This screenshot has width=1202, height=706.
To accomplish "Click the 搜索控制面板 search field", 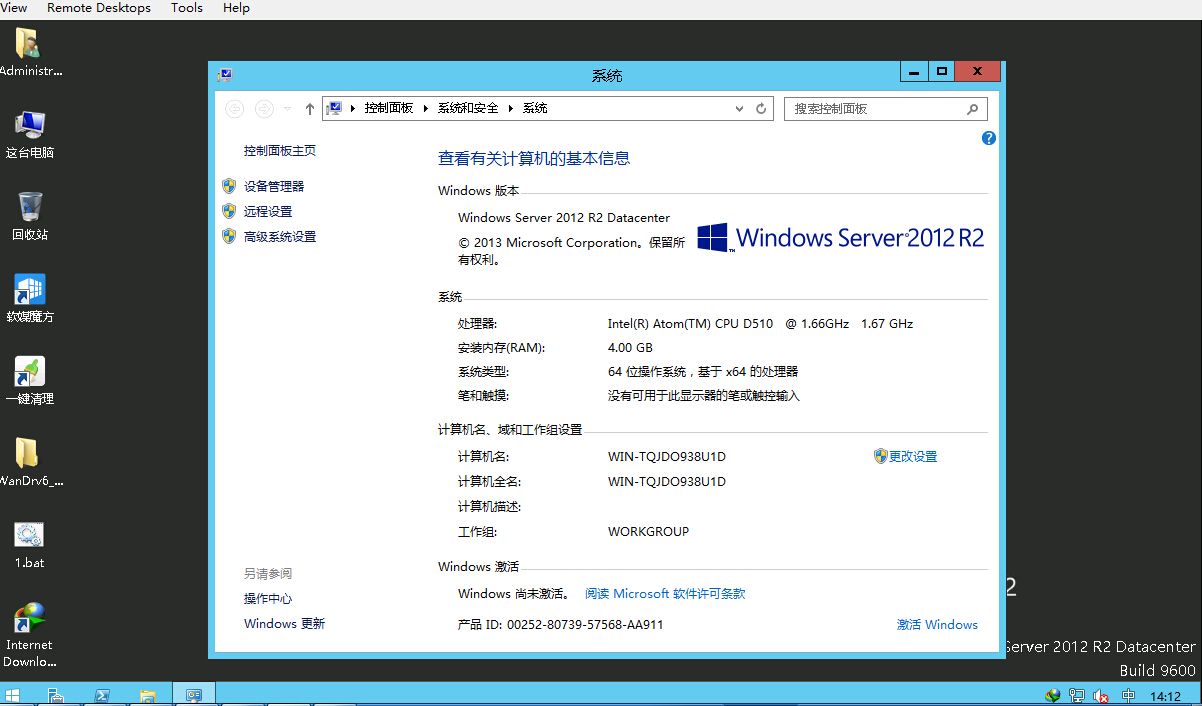I will [876, 109].
